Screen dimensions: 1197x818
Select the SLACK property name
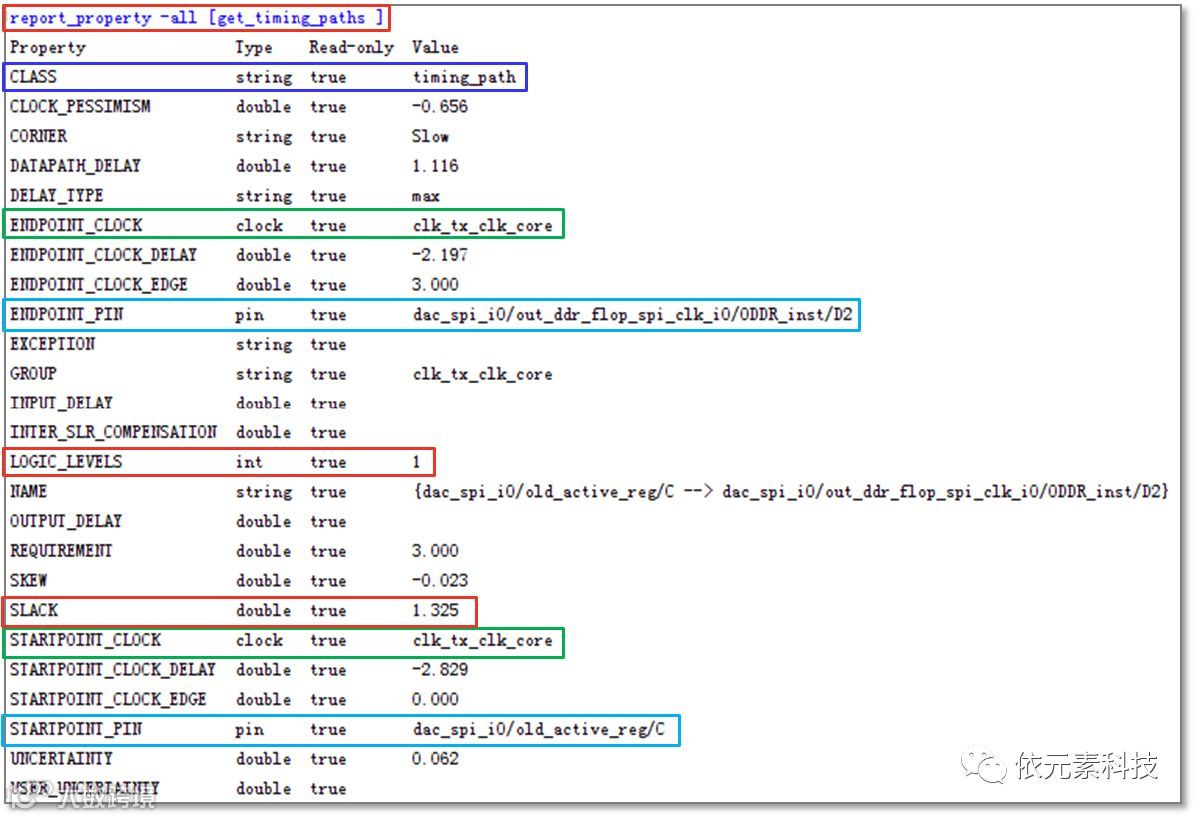34,610
